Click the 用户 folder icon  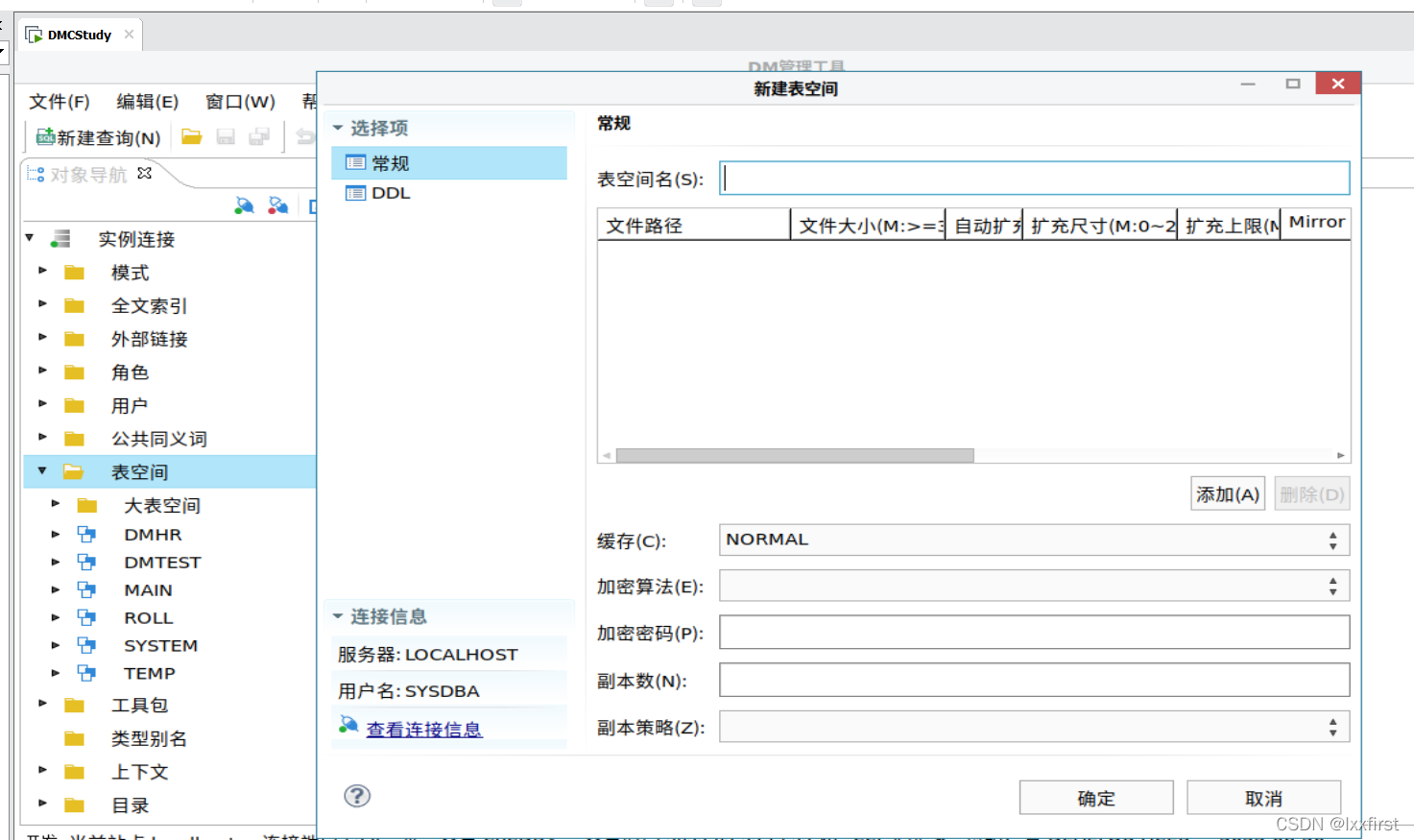(74, 406)
